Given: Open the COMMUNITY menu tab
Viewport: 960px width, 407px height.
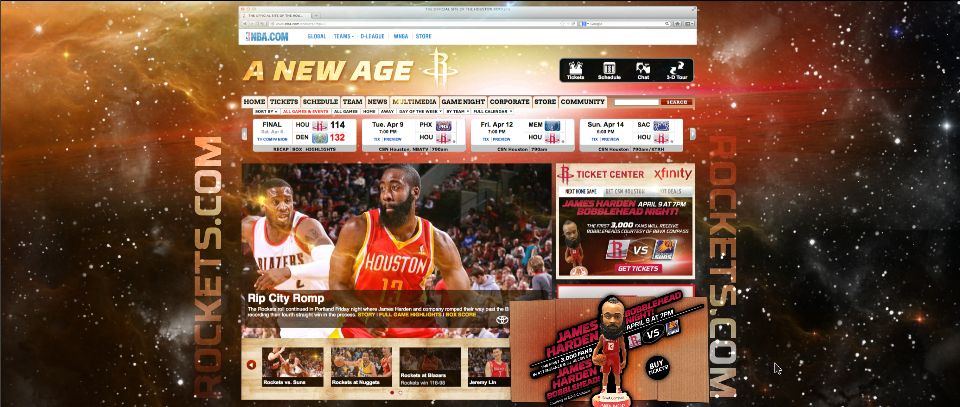Looking at the screenshot, I should (583, 102).
